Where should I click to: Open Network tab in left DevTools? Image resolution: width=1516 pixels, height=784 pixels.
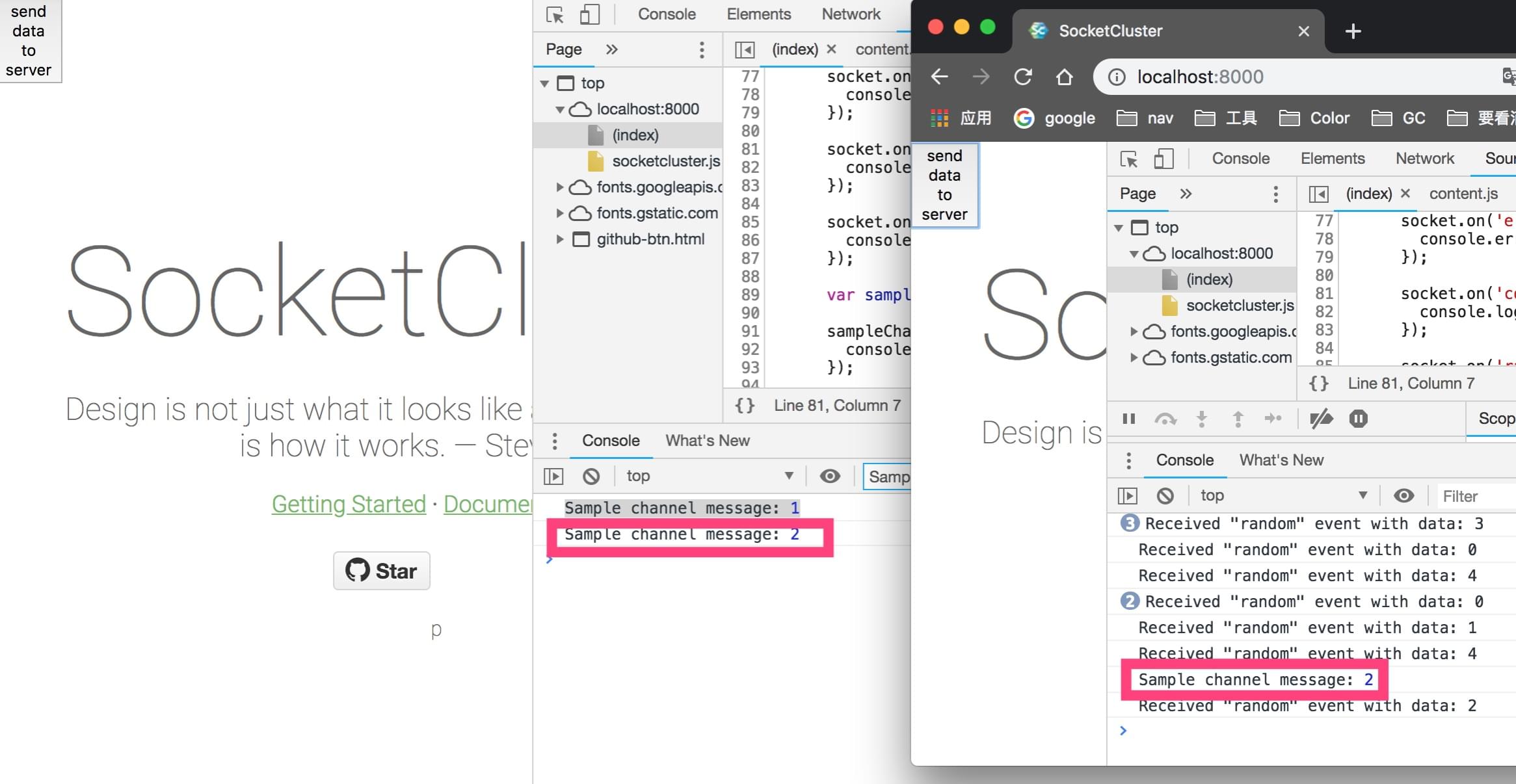pyautogui.click(x=851, y=14)
